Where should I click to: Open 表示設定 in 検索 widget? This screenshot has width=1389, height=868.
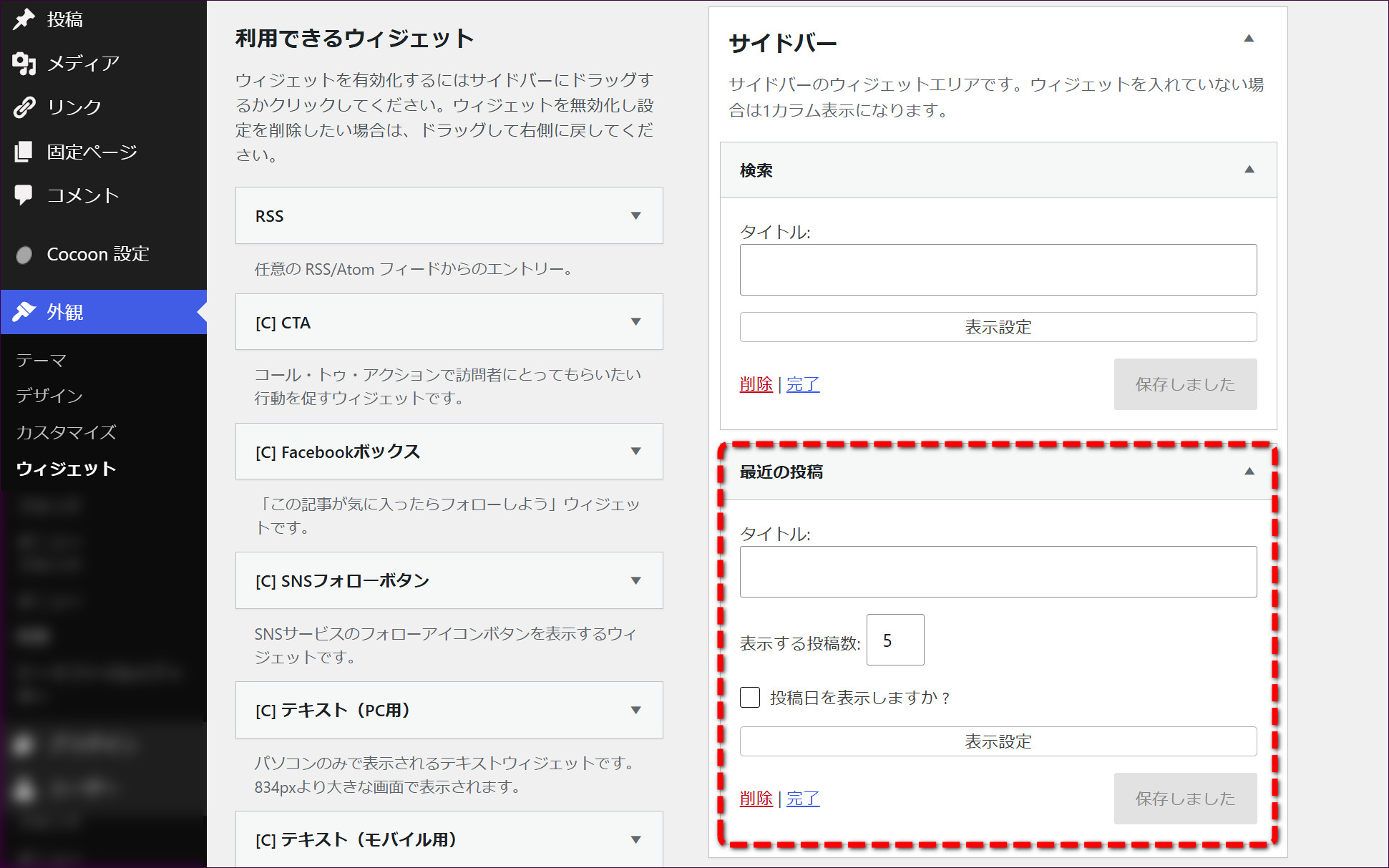(998, 327)
